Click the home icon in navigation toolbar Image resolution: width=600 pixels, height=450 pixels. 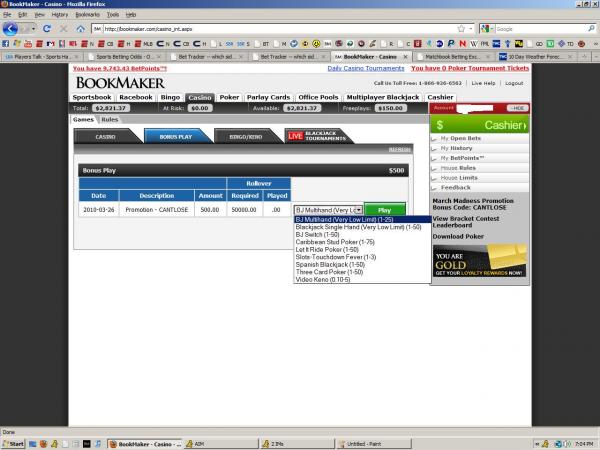point(82,29)
